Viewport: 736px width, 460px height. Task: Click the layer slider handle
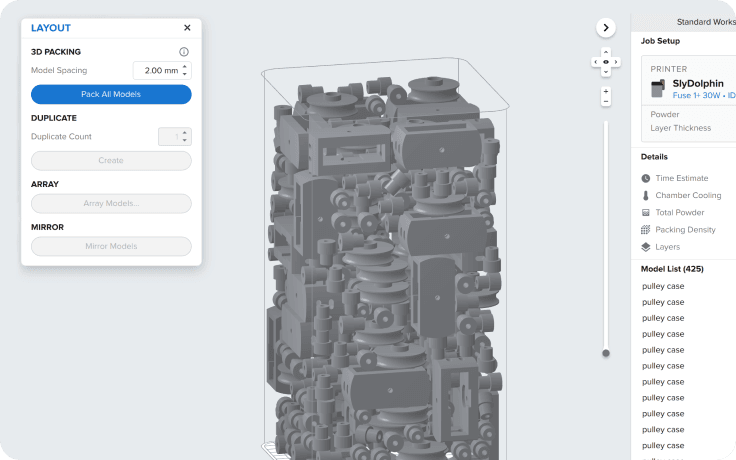click(606, 353)
